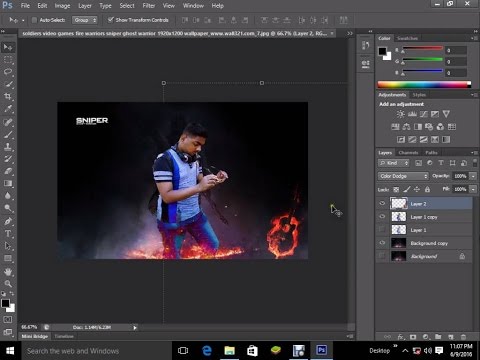The height and width of the screenshot is (360, 480).
Task: Open the tool preset picker arrow
Action: 23,20
